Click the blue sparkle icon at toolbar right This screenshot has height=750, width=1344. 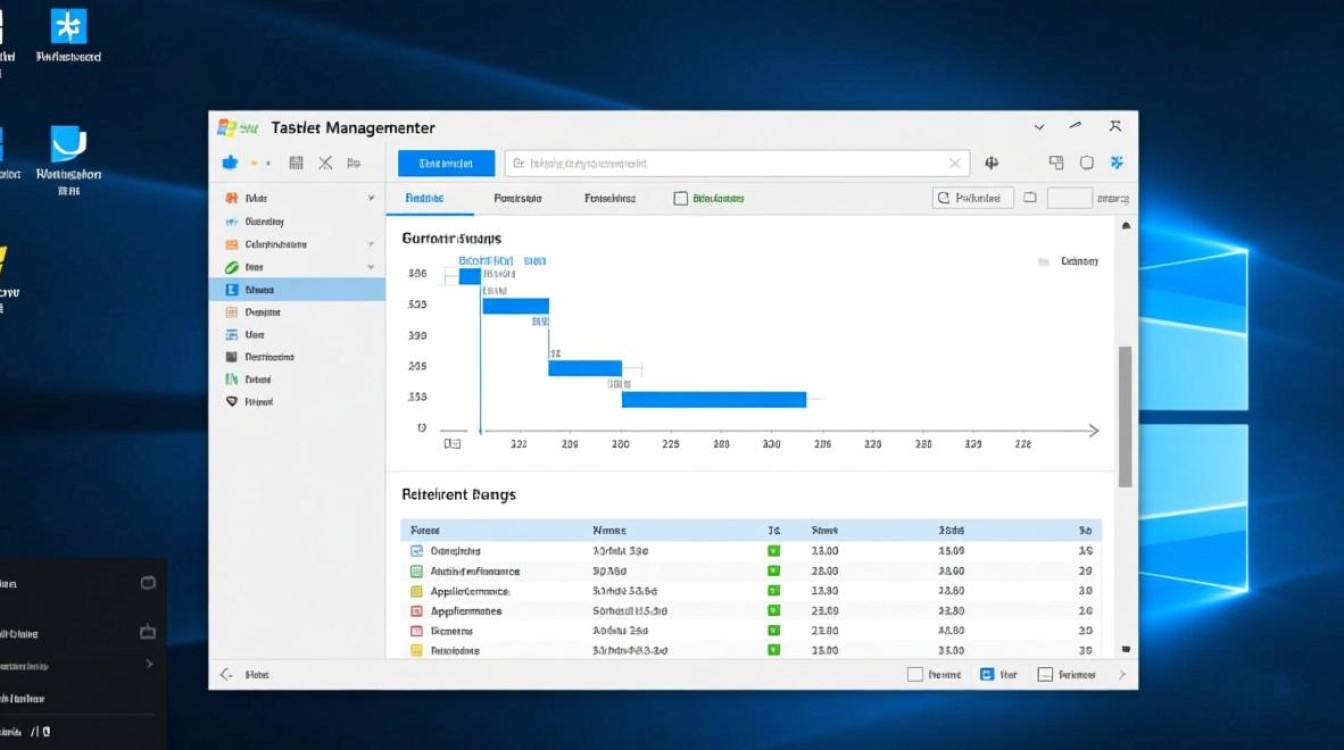click(1117, 163)
